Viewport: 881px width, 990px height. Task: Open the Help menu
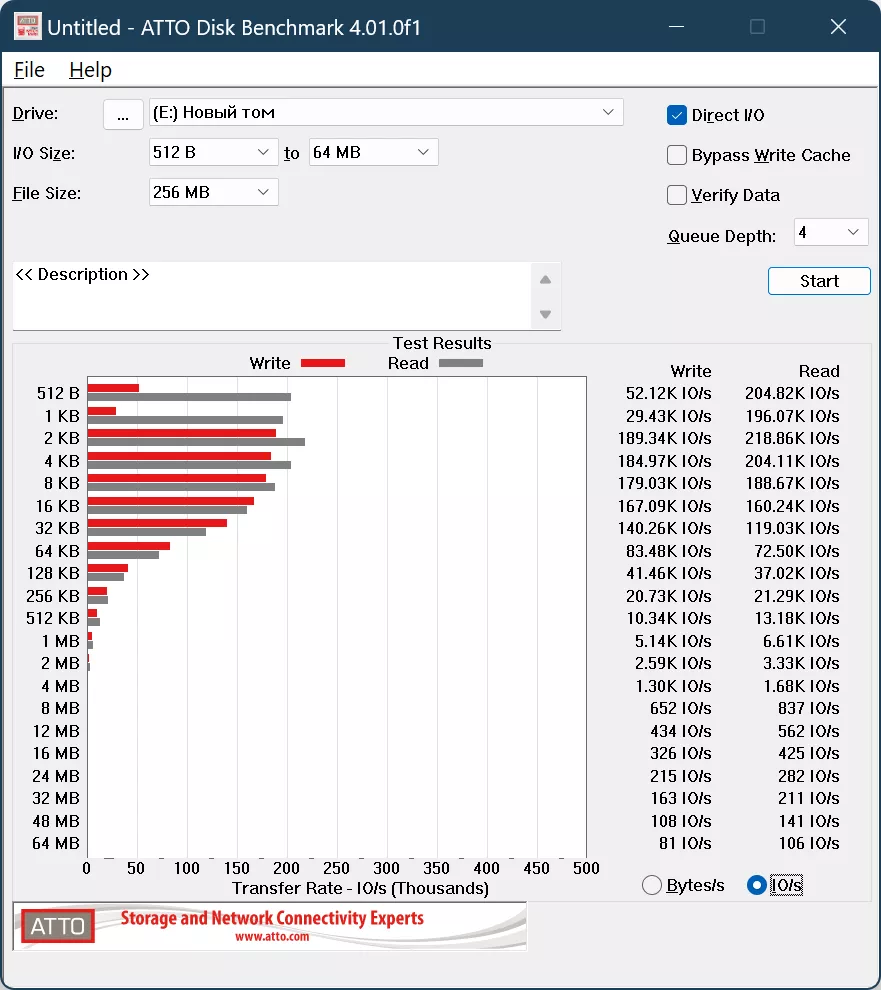coord(90,70)
